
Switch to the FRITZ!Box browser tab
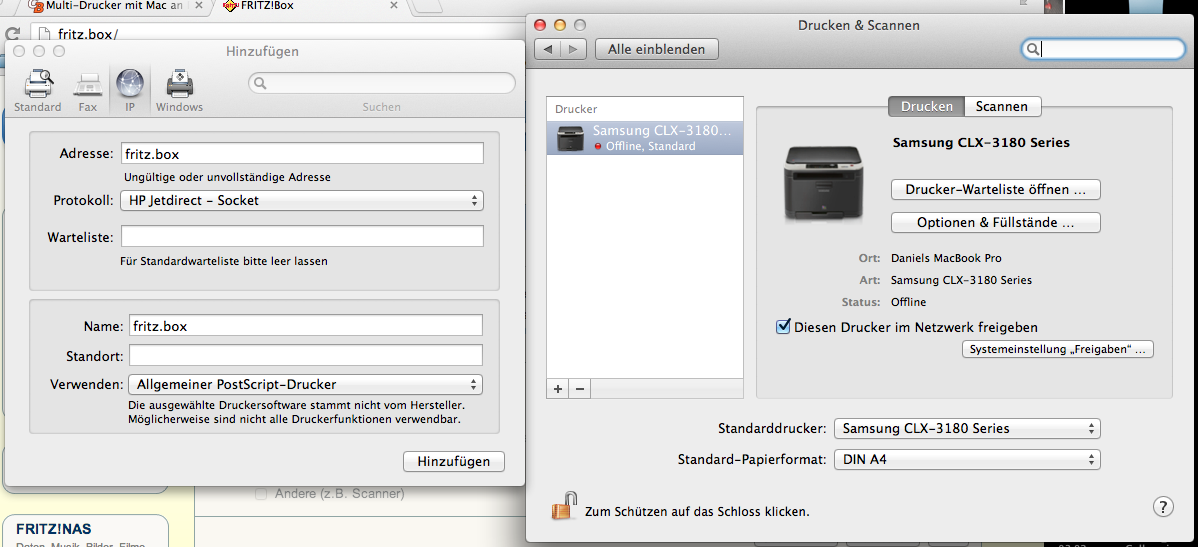(309, 6)
